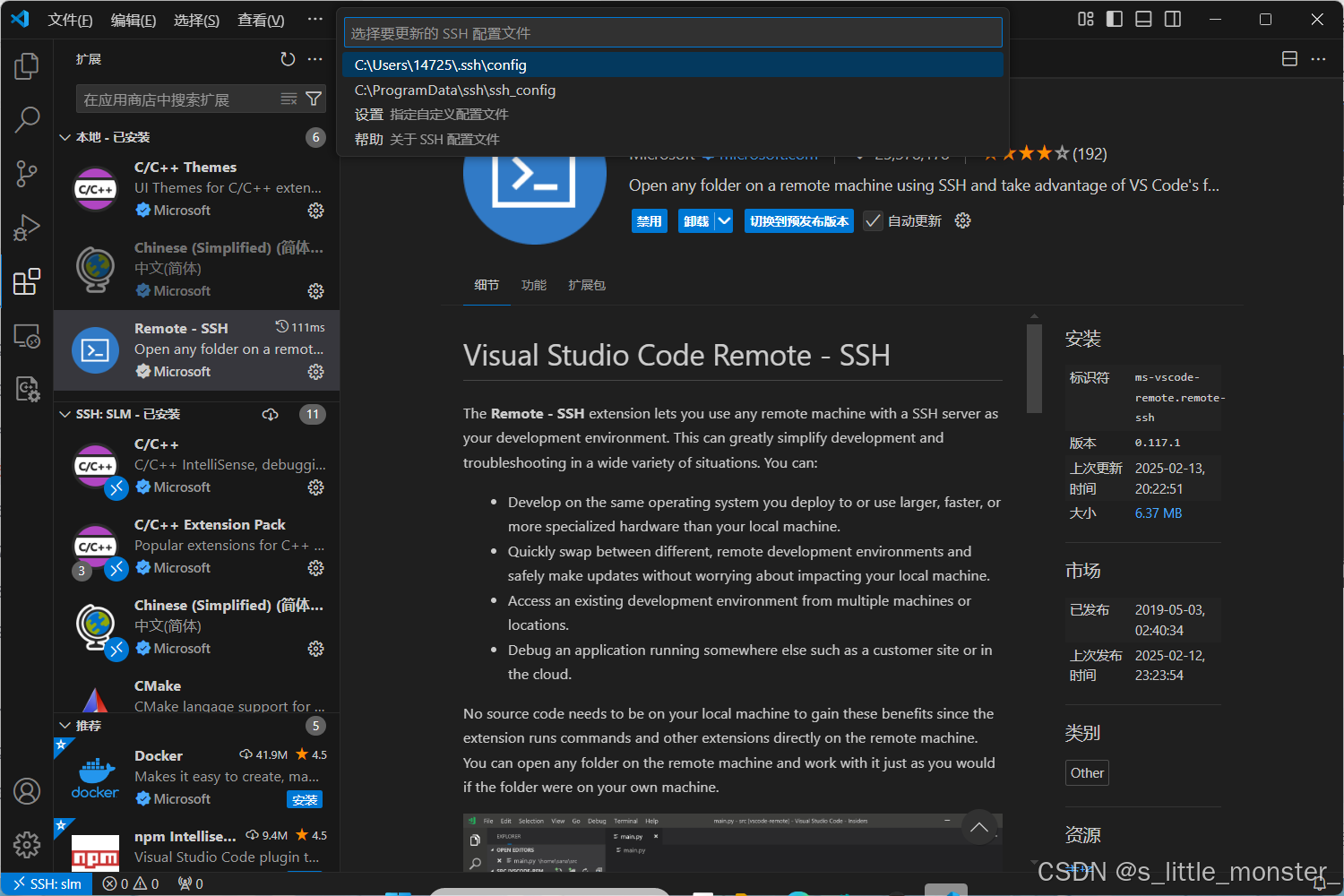Toggle the secondary side bar layout icon
Viewport: 1344px width, 896px height.
[x=1173, y=19]
